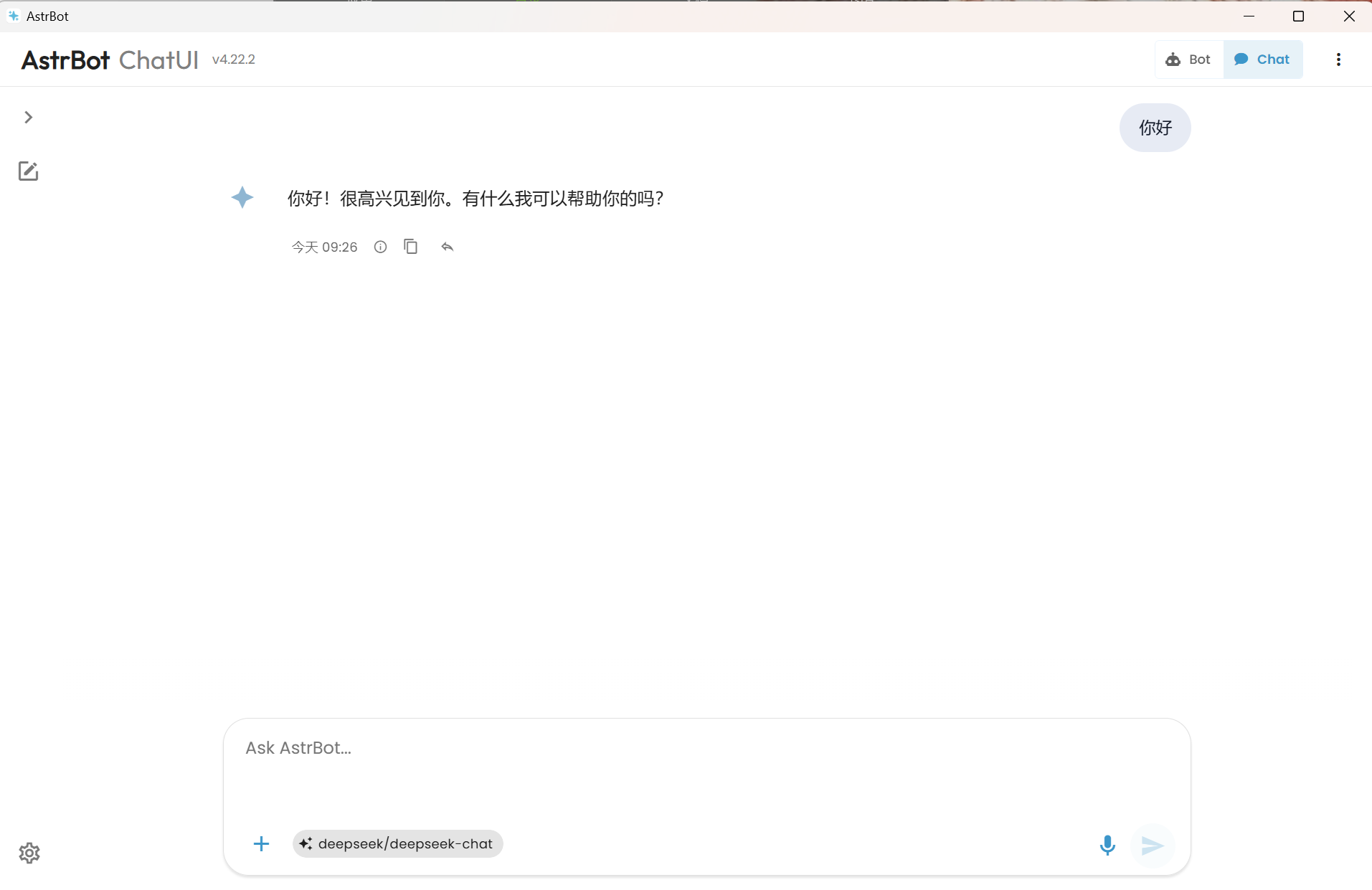The height and width of the screenshot is (890, 1372).
Task: Copy the assistant reply with the copy icon
Action: 411,247
